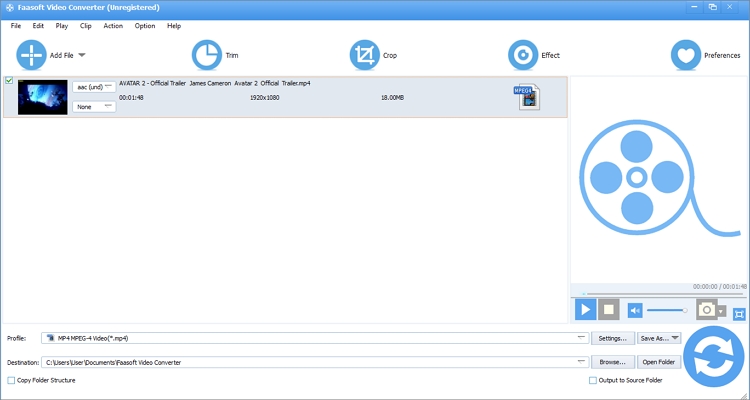The image size is (750, 400).
Task: Click the Add File label
Action: click(62, 56)
